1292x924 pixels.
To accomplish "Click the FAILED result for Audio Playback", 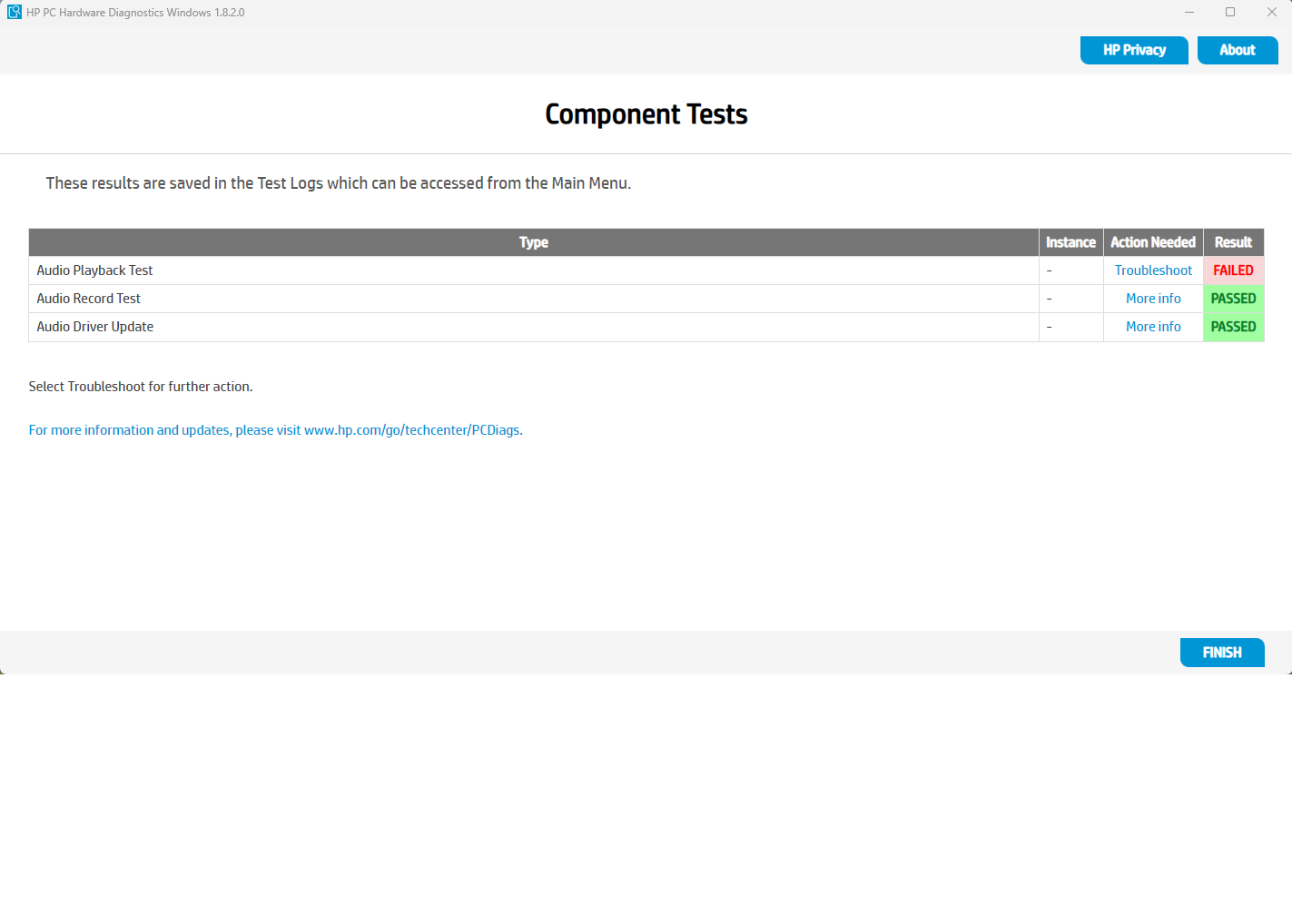I will (x=1233, y=270).
